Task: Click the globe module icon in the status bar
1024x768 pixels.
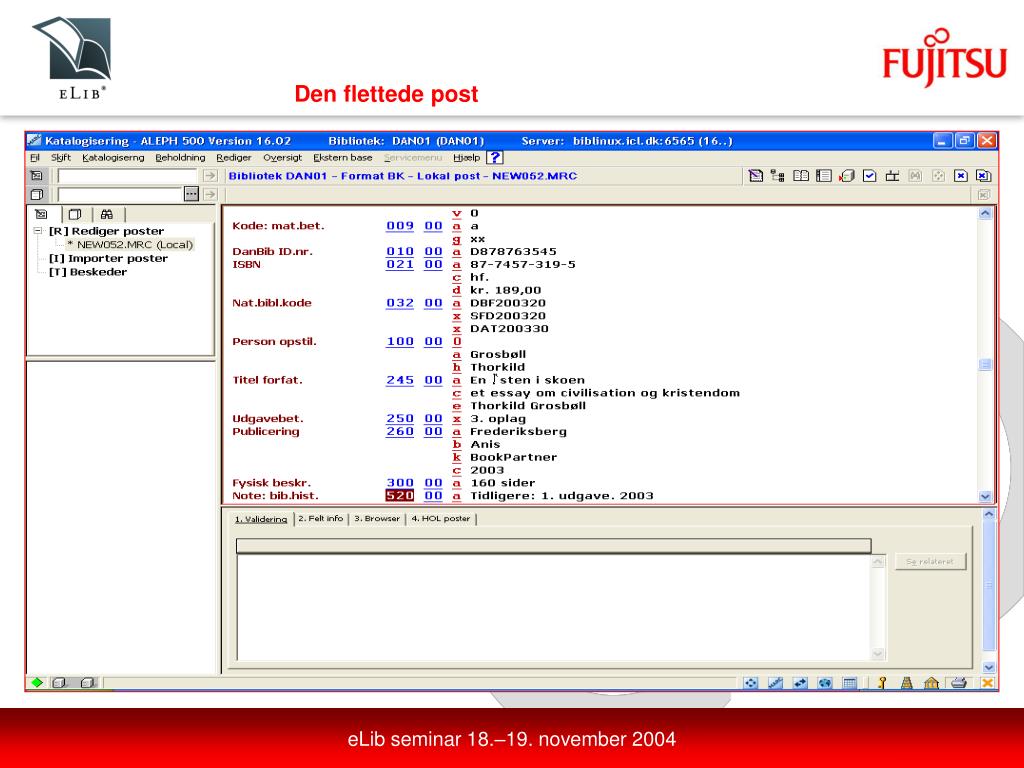Action: tap(825, 683)
